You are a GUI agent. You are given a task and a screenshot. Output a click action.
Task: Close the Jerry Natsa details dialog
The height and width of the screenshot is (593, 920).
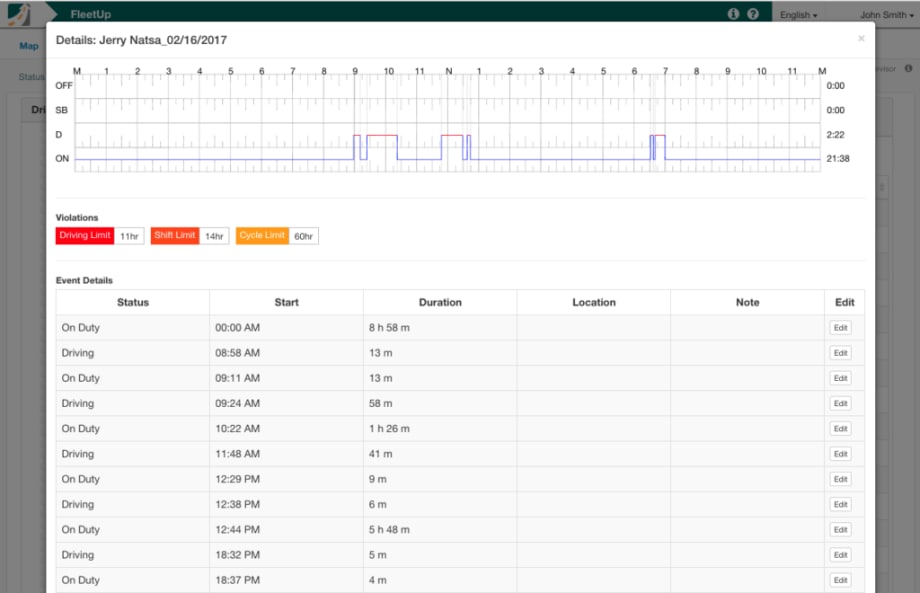tap(861, 38)
